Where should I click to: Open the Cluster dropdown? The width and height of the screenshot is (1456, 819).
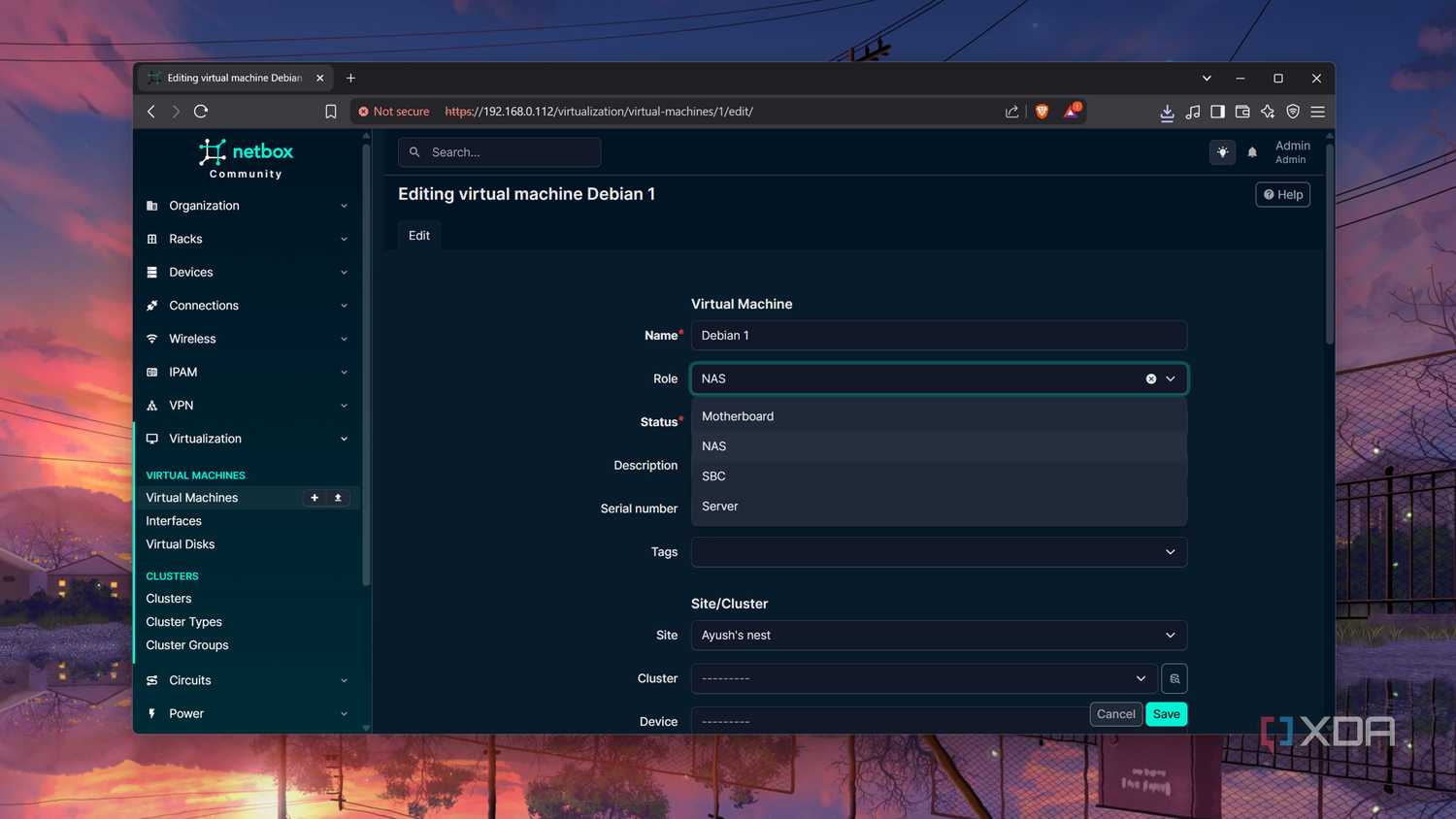pos(923,678)
